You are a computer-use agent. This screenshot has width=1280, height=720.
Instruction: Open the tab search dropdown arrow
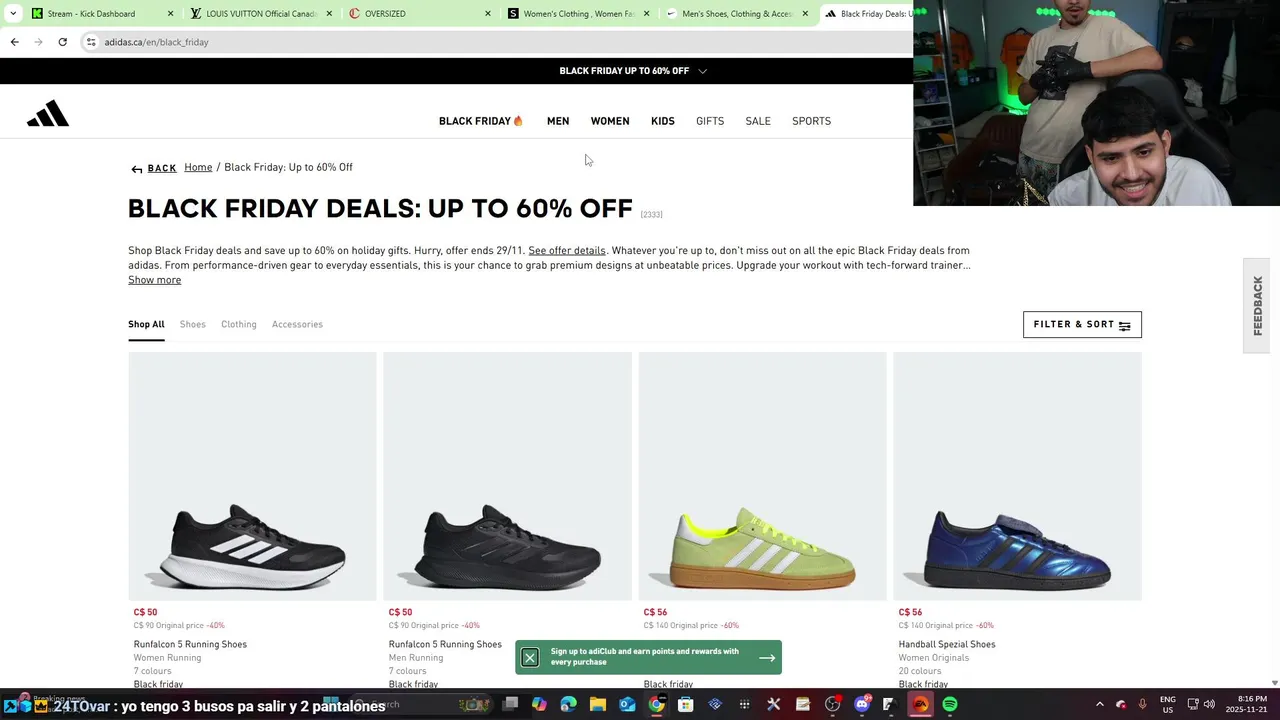[x=12, y=14]
